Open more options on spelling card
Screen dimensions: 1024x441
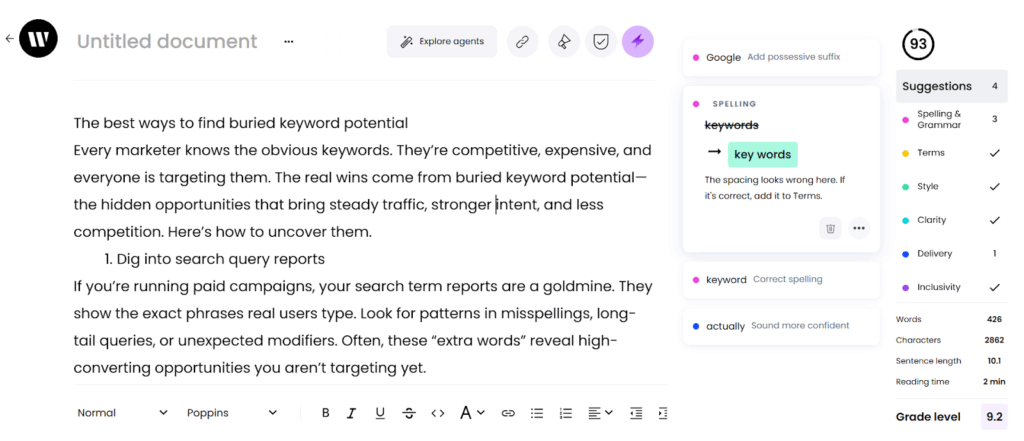859,228
